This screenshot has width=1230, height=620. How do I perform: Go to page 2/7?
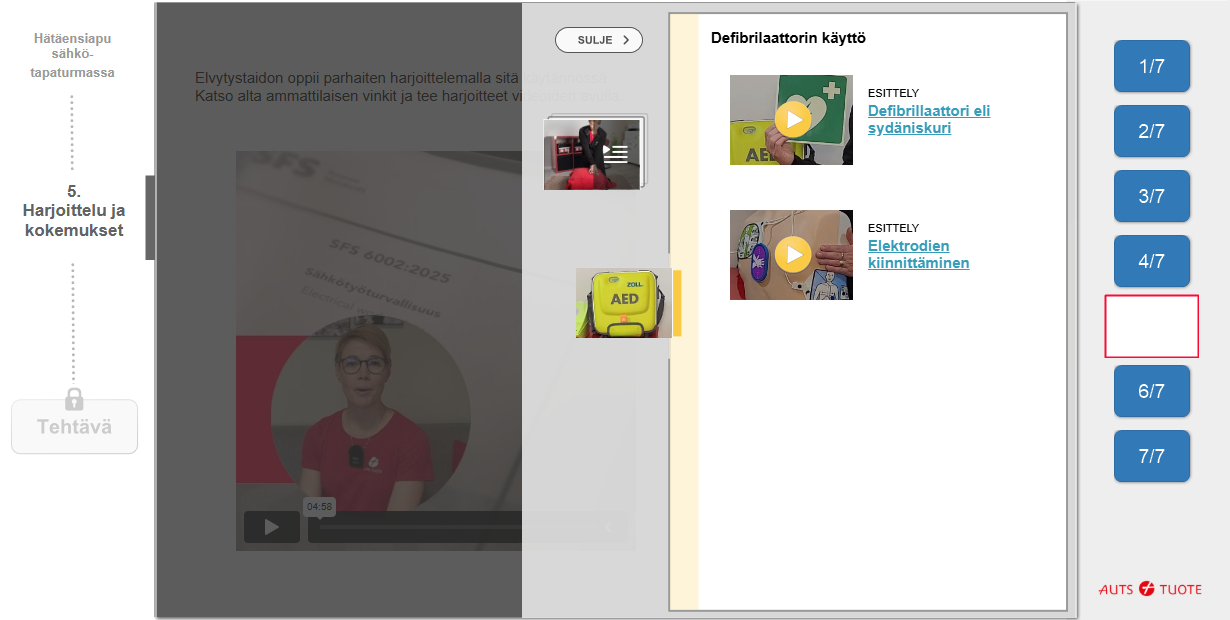pos(1152,132)
